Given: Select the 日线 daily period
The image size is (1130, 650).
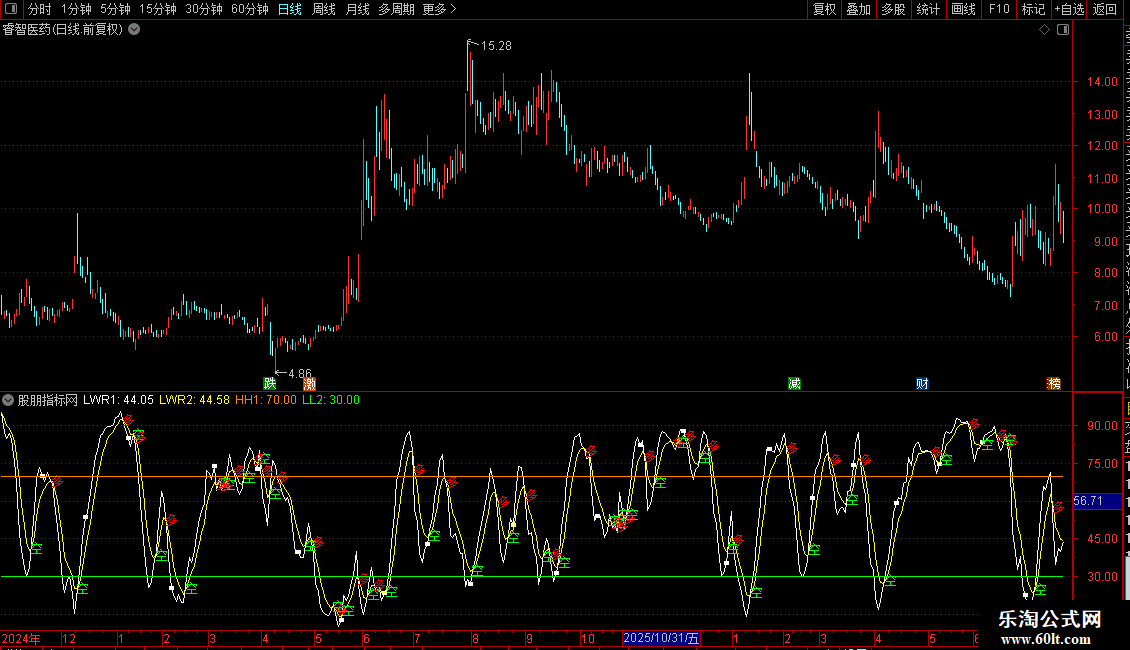Looking at the screenshot, I should pos(290,9).
